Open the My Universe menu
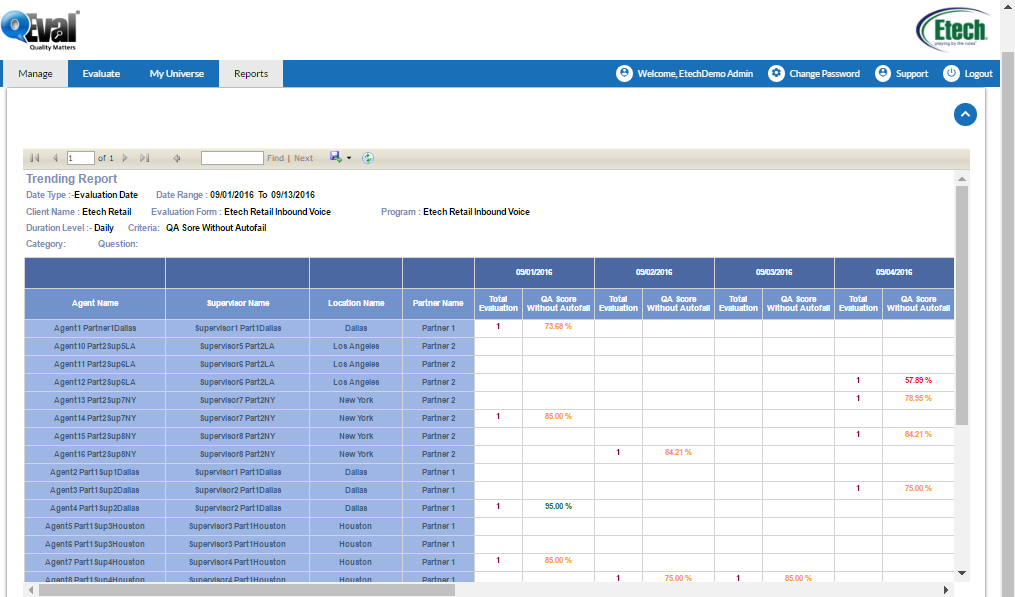Screen dimensions: 1015x597 tap(177, 74)
